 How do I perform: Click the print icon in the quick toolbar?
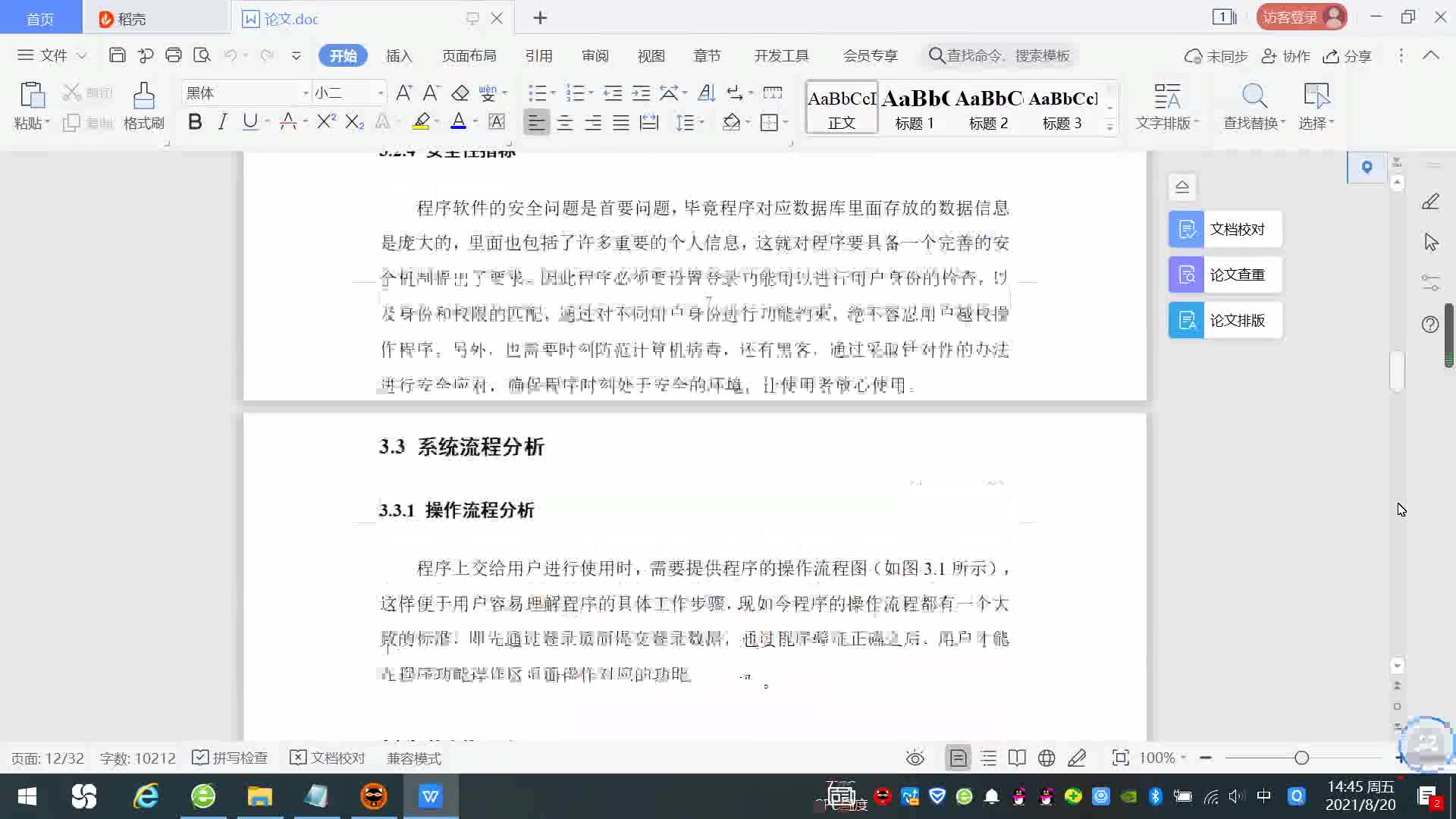174,55
